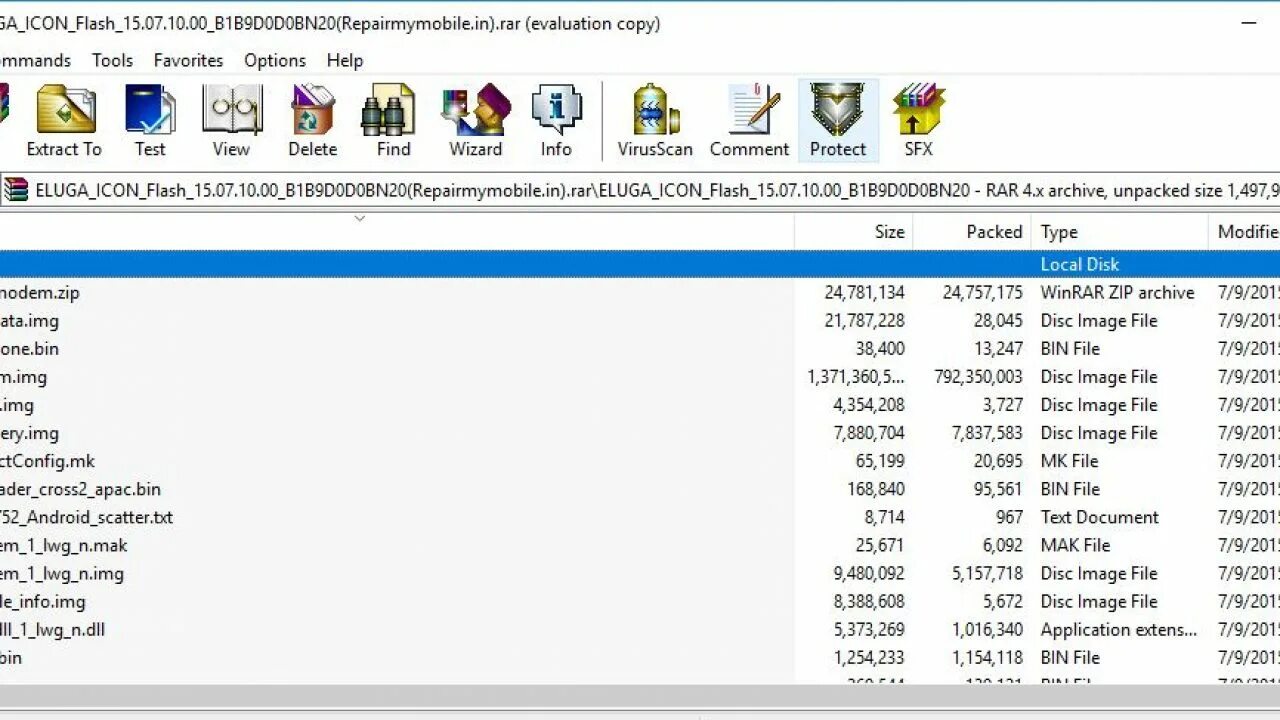The width and height of the screenshot is (1280, 720).
Task: Select the modem.zip file row
Action: (x=640, y=293)
